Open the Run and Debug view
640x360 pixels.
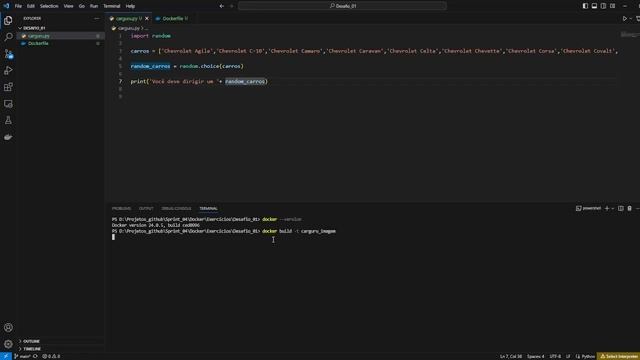tap(8, 71)
